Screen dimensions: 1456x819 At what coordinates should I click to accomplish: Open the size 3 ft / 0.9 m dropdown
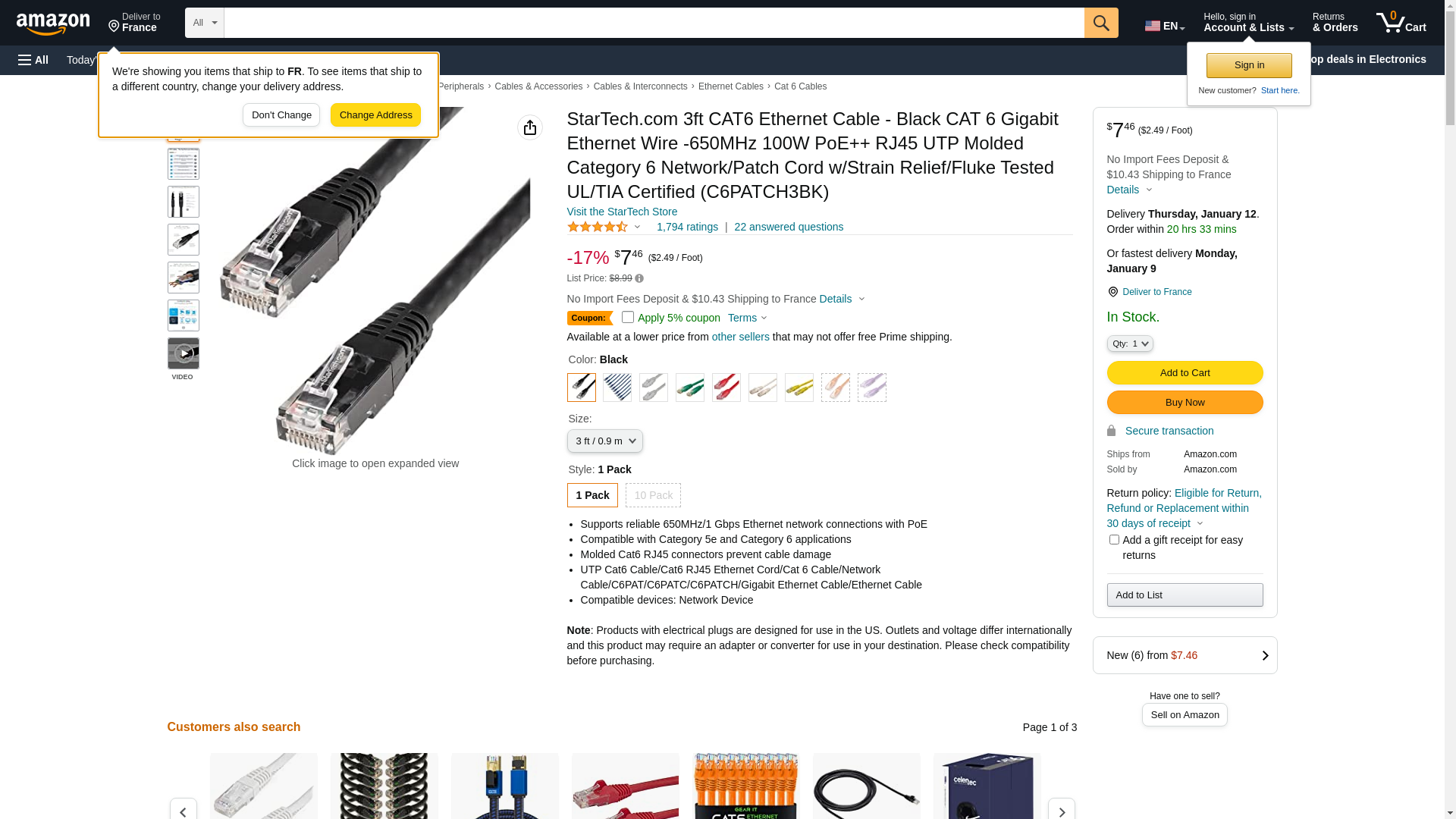click(x=604, y=441)
